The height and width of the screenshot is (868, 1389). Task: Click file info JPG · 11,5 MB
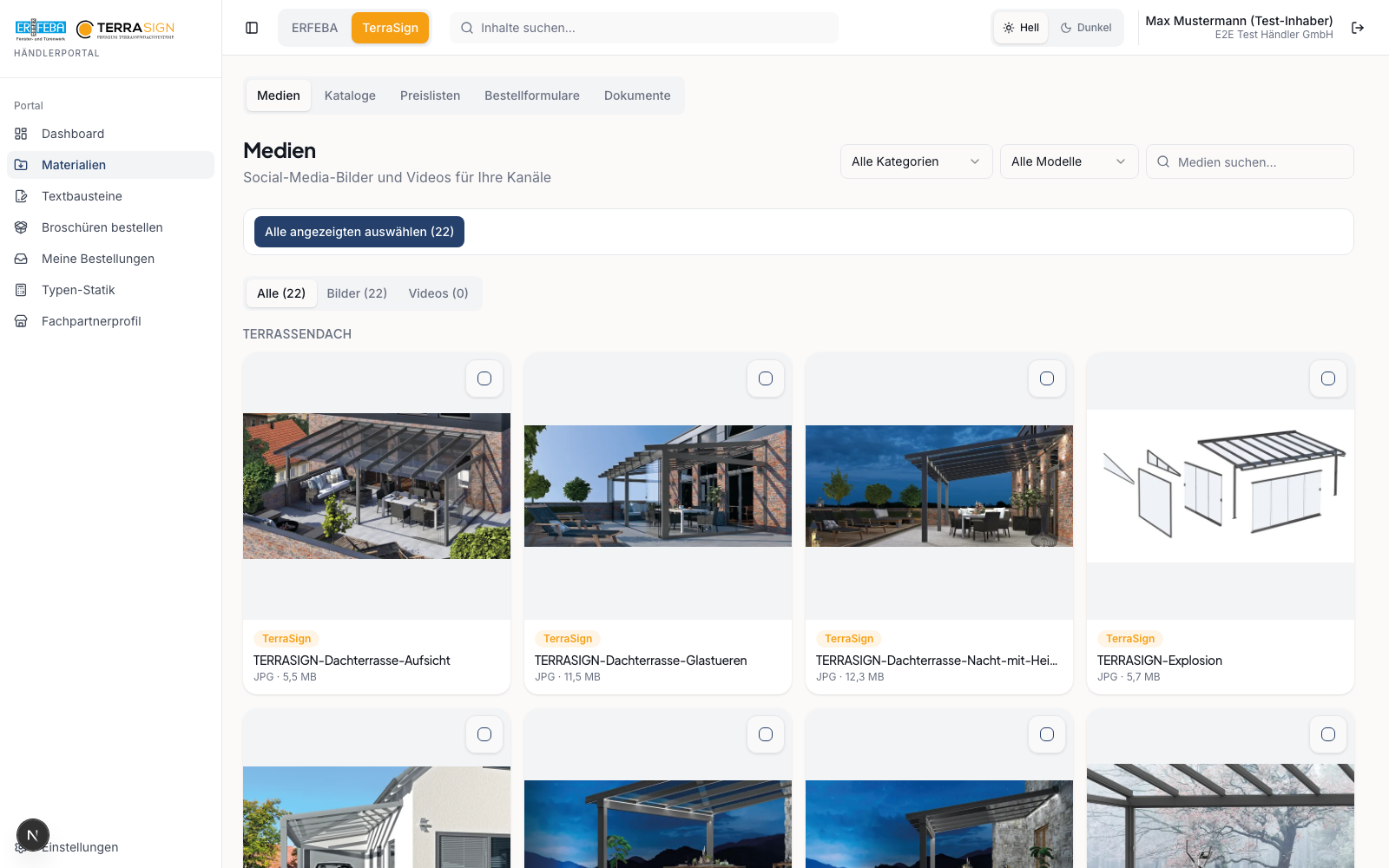pyautogui.click(x=568, y=677)
